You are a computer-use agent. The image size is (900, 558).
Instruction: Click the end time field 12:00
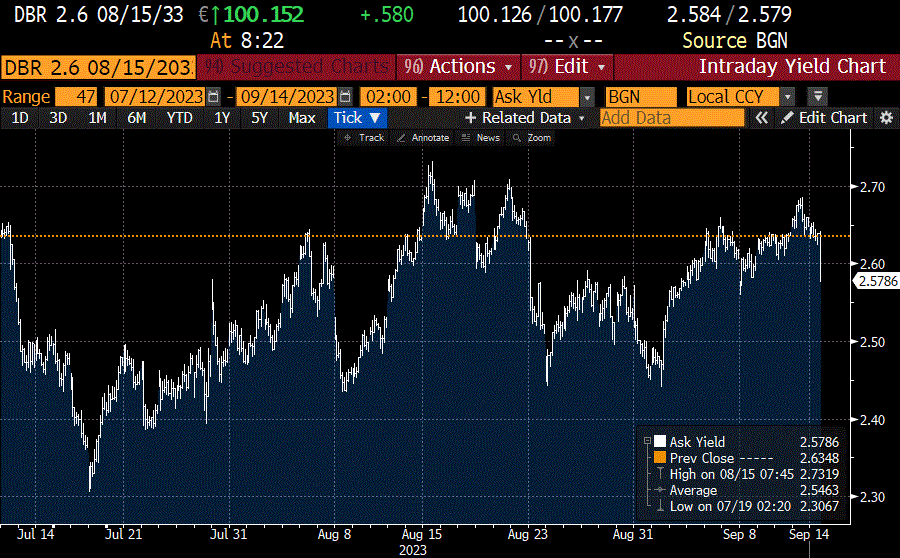(x=457, y=96)
